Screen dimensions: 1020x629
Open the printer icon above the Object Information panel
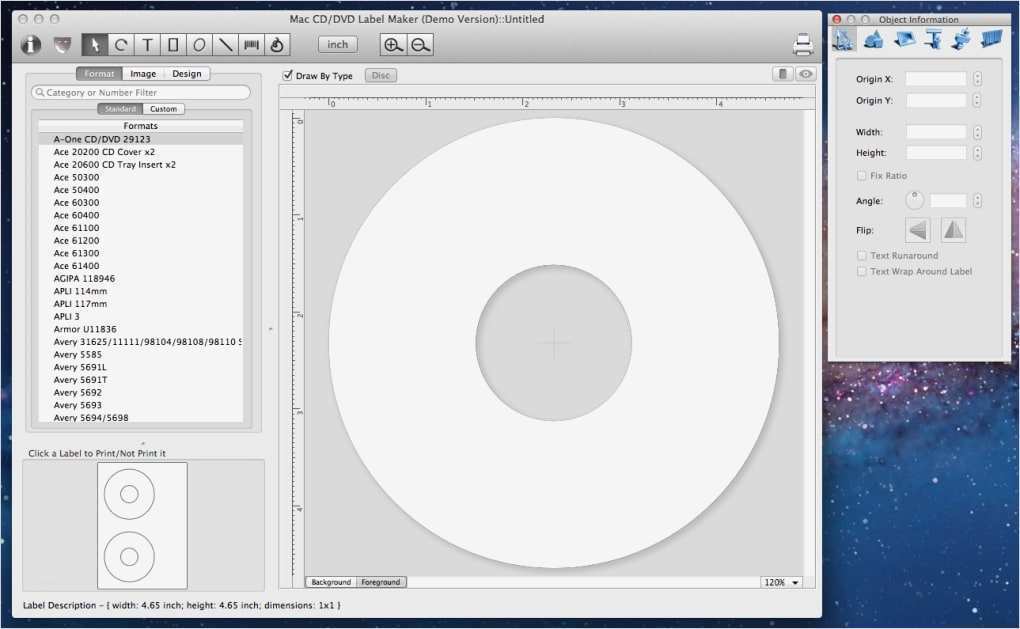click(x=803, y=44)
